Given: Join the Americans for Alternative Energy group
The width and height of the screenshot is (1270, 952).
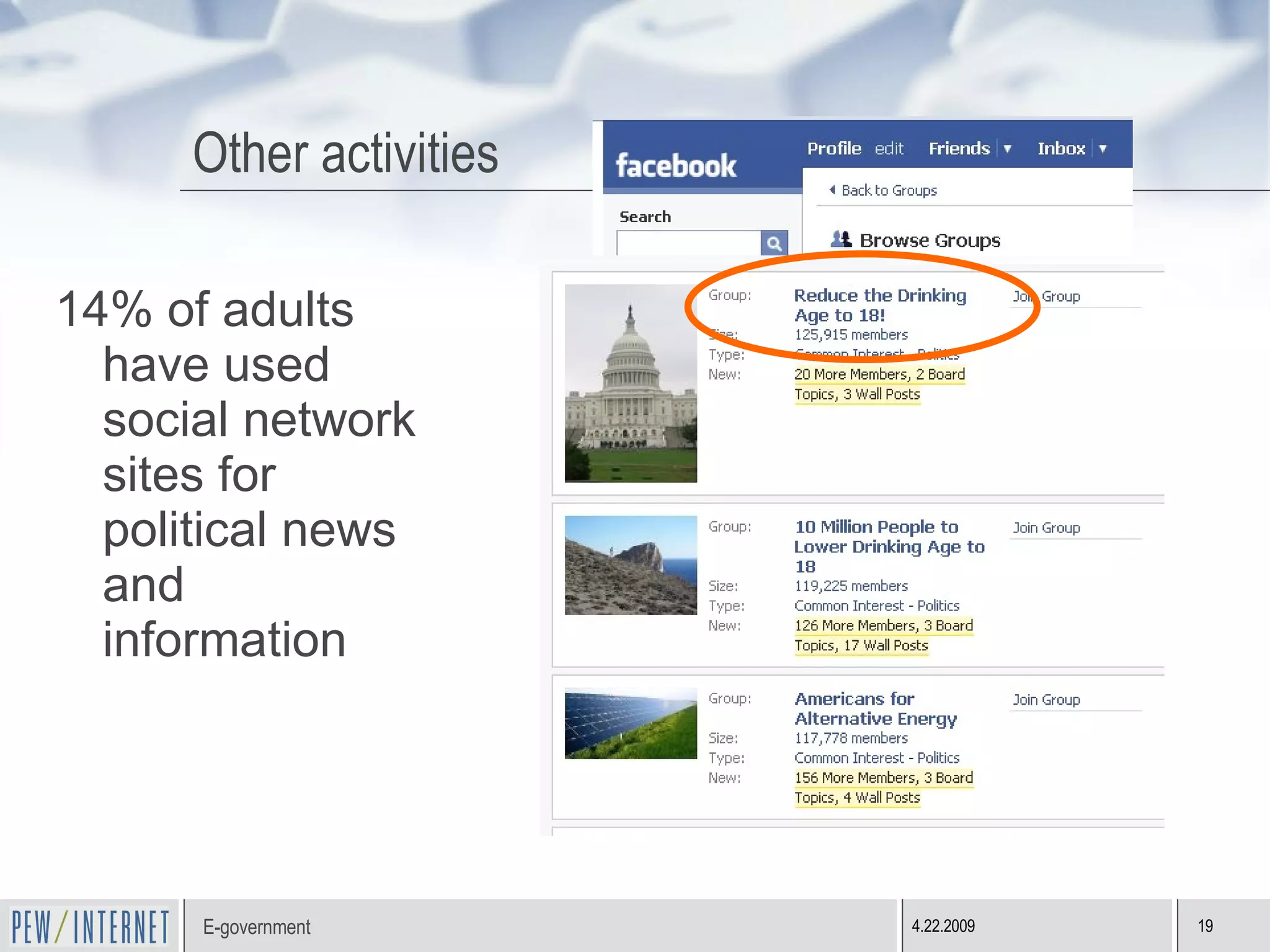Looking at the screenshot, I should (x=1046, y=700).
